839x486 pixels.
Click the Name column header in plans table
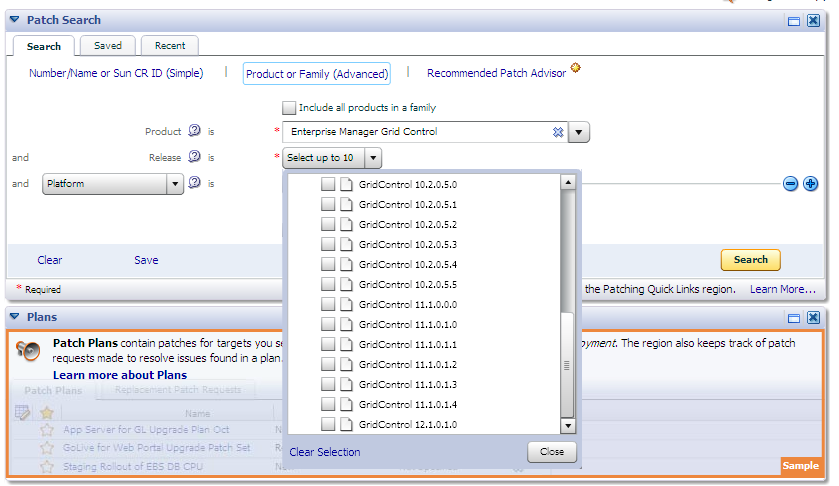[x=197, y=413]
